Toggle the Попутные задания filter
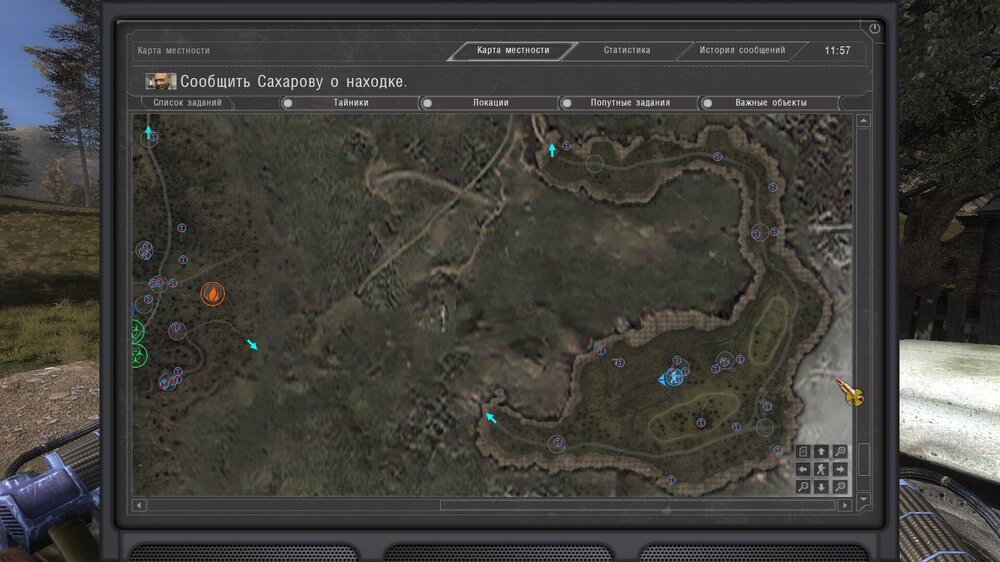The height and width of the screenshot is (562, 1000). pyautogui.click(x=629, y=103)
